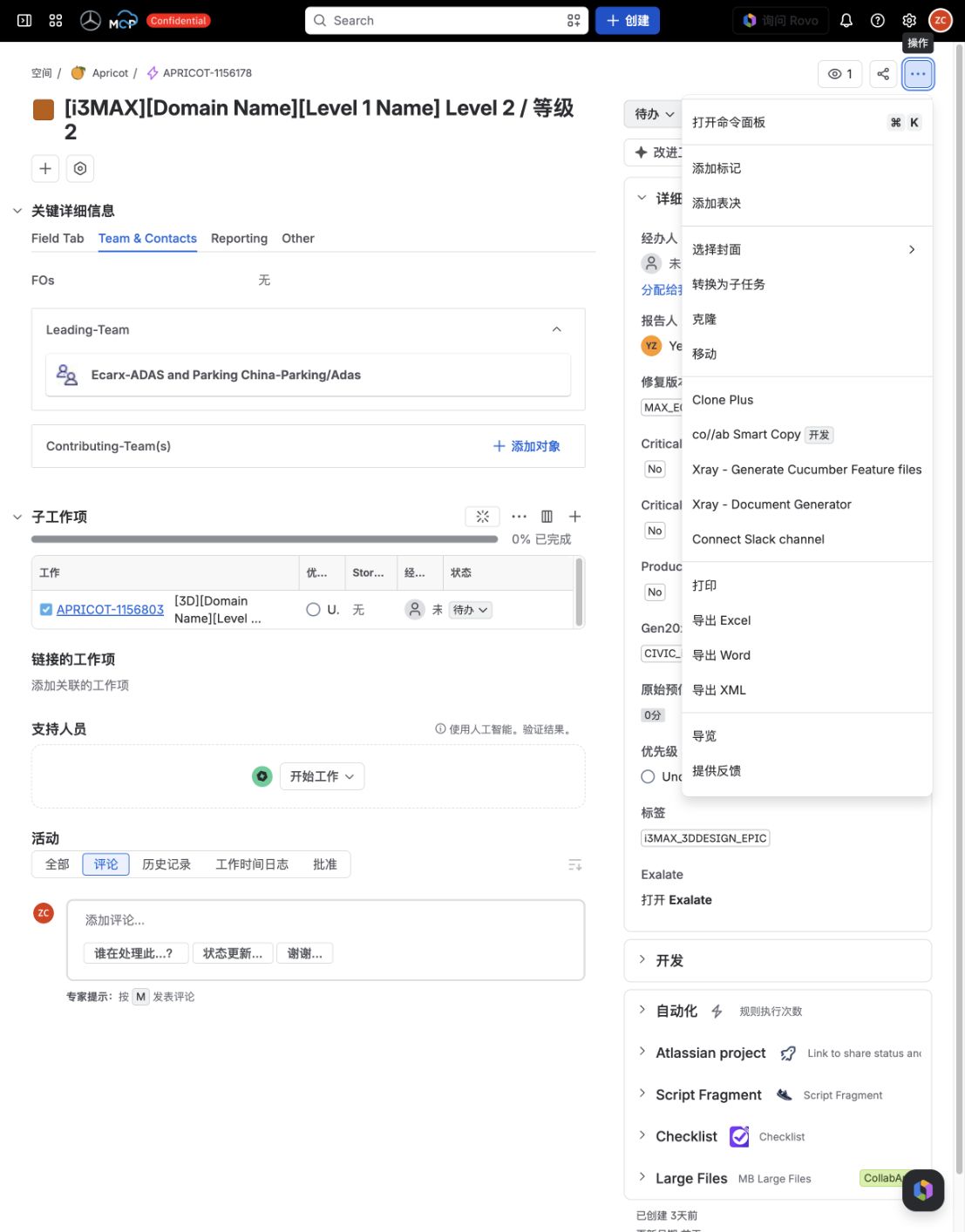Click the 创建 button
The height and width of the screenshot is (1232, 965).
(628, 20)
